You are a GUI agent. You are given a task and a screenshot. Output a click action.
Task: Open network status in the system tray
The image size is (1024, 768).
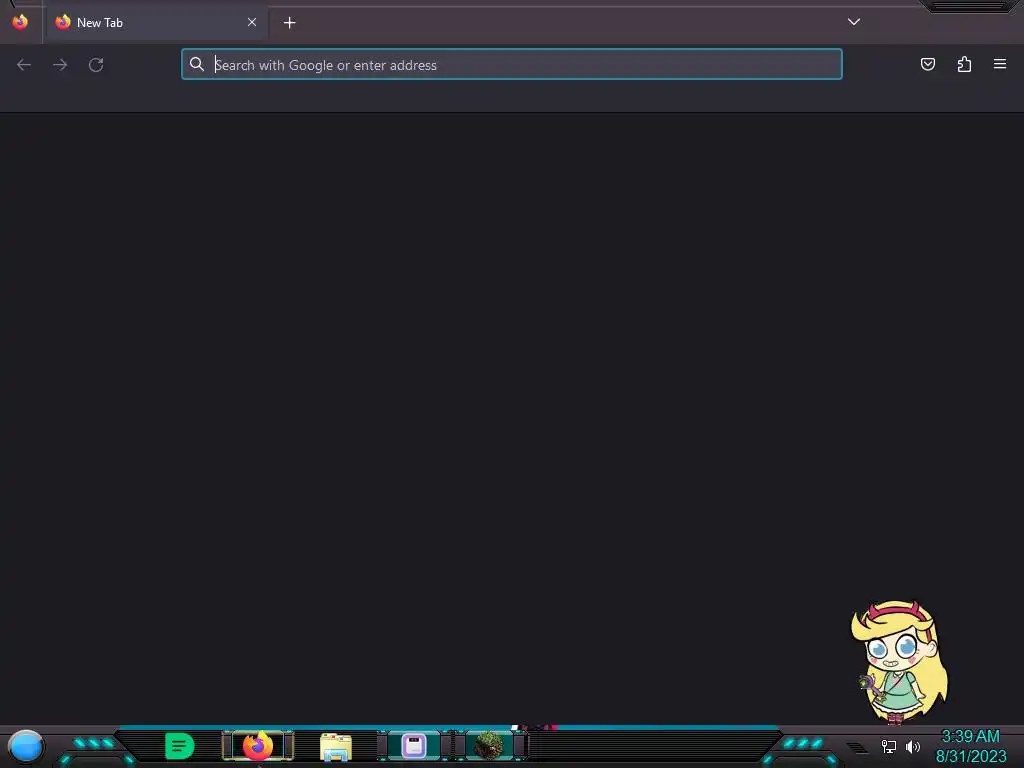pos(889,746)
